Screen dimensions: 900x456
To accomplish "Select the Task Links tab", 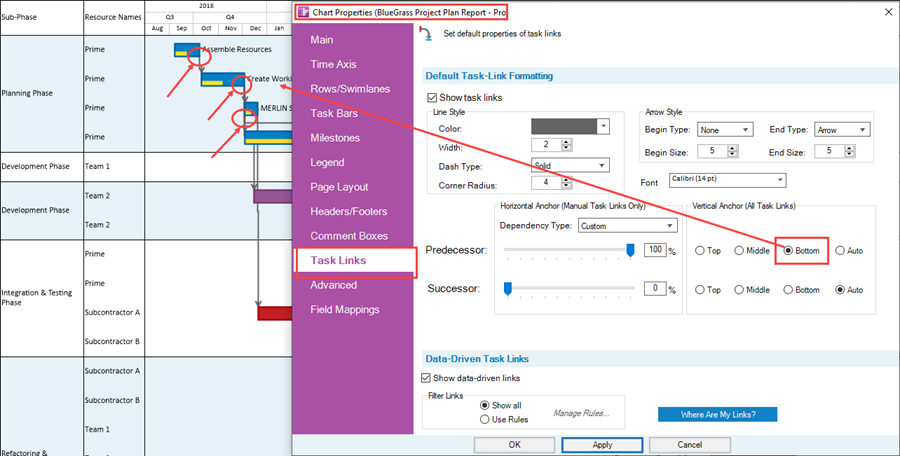I will tap(338, 260).
